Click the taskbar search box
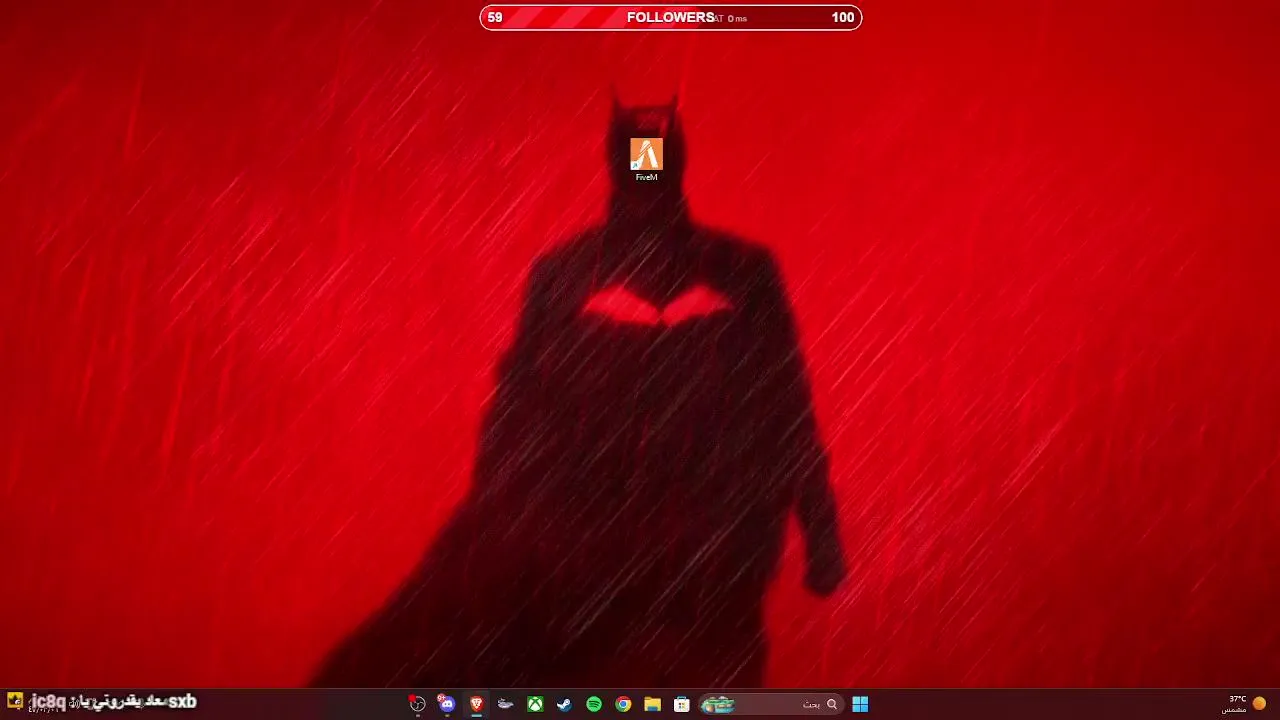 (770, 704)
